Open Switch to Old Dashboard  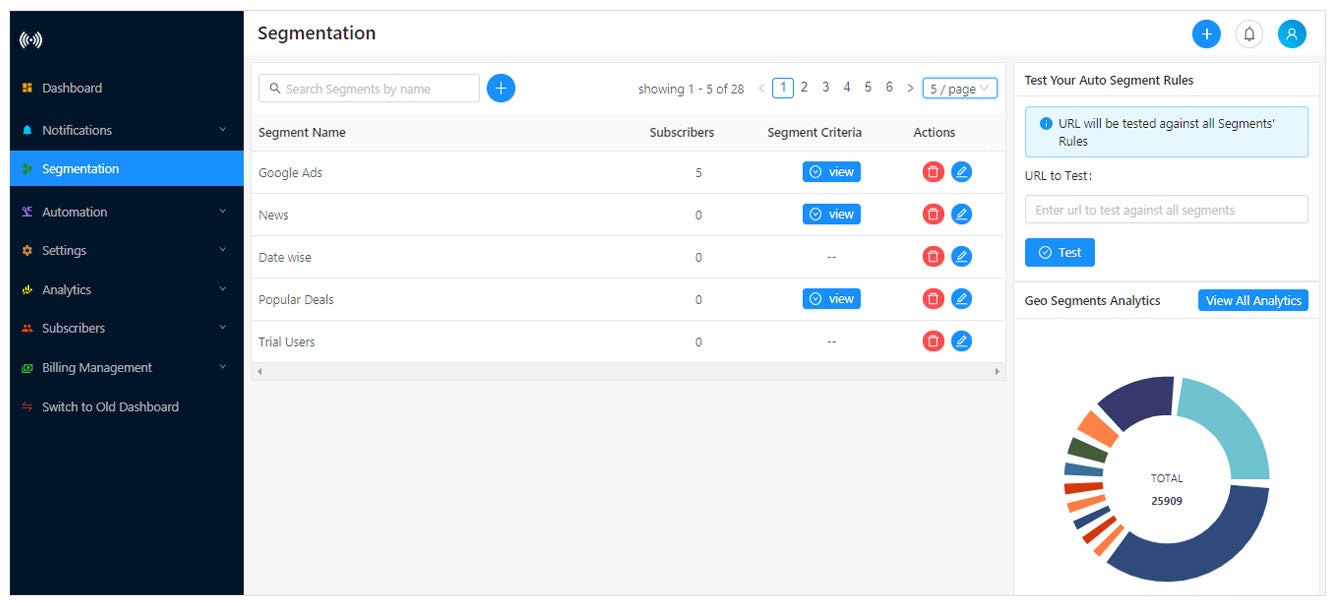point(127,407)
